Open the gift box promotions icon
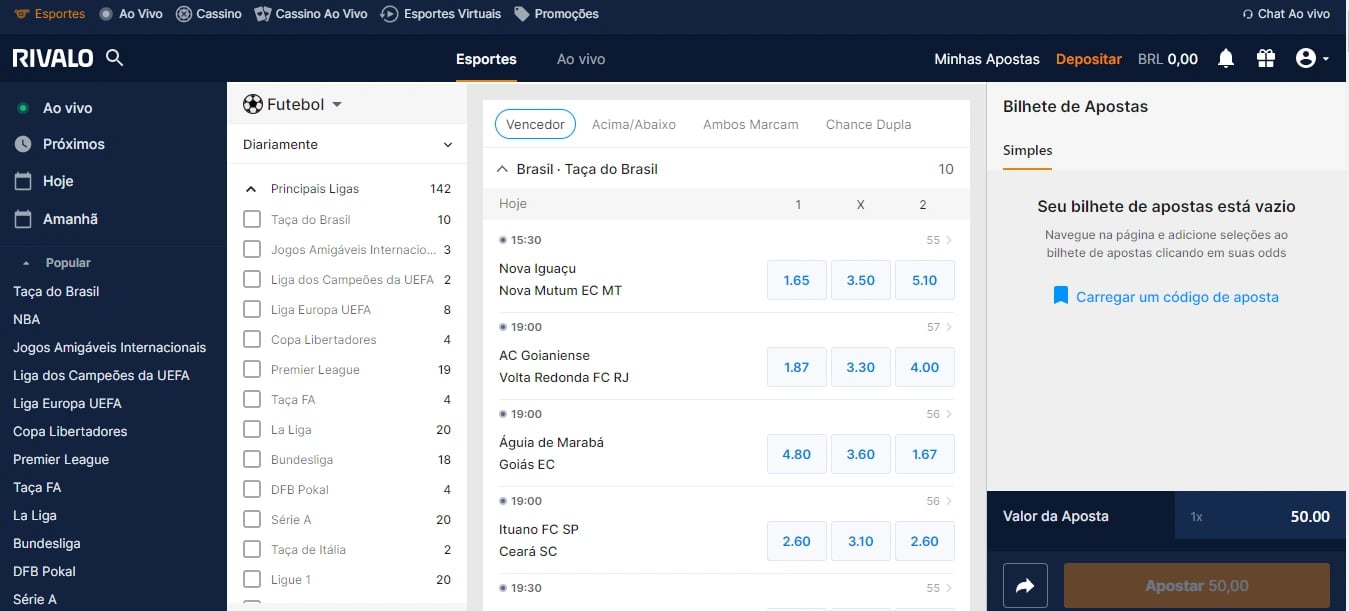The height and width of the screenshot is (611, 1349). (1266, 59)
